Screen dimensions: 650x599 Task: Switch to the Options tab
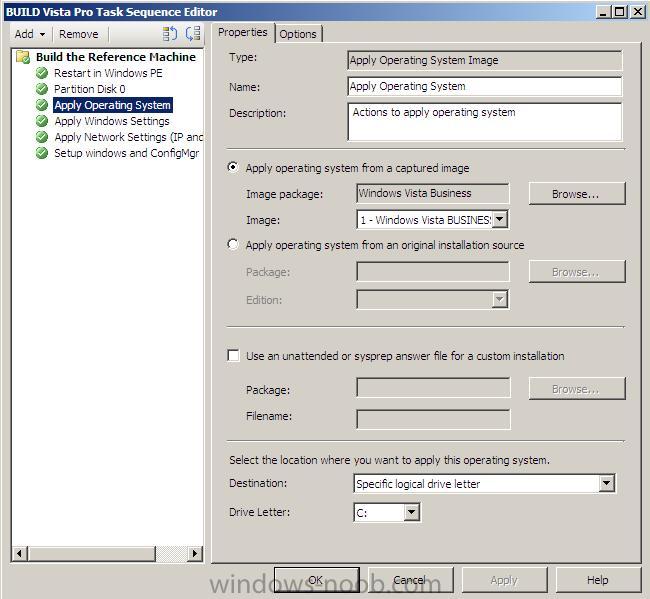298,34
